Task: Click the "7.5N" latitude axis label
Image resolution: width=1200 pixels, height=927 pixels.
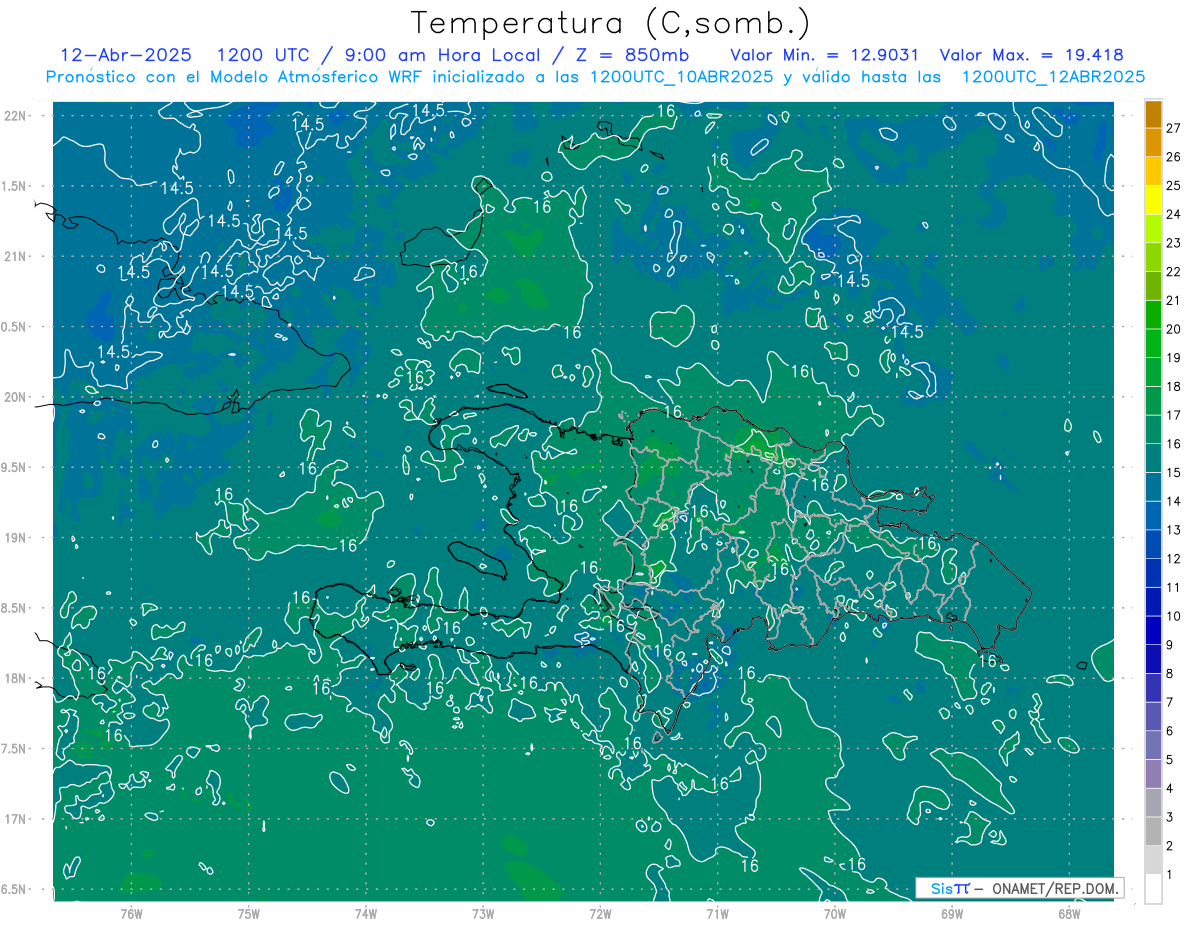Action: [15, 749]
